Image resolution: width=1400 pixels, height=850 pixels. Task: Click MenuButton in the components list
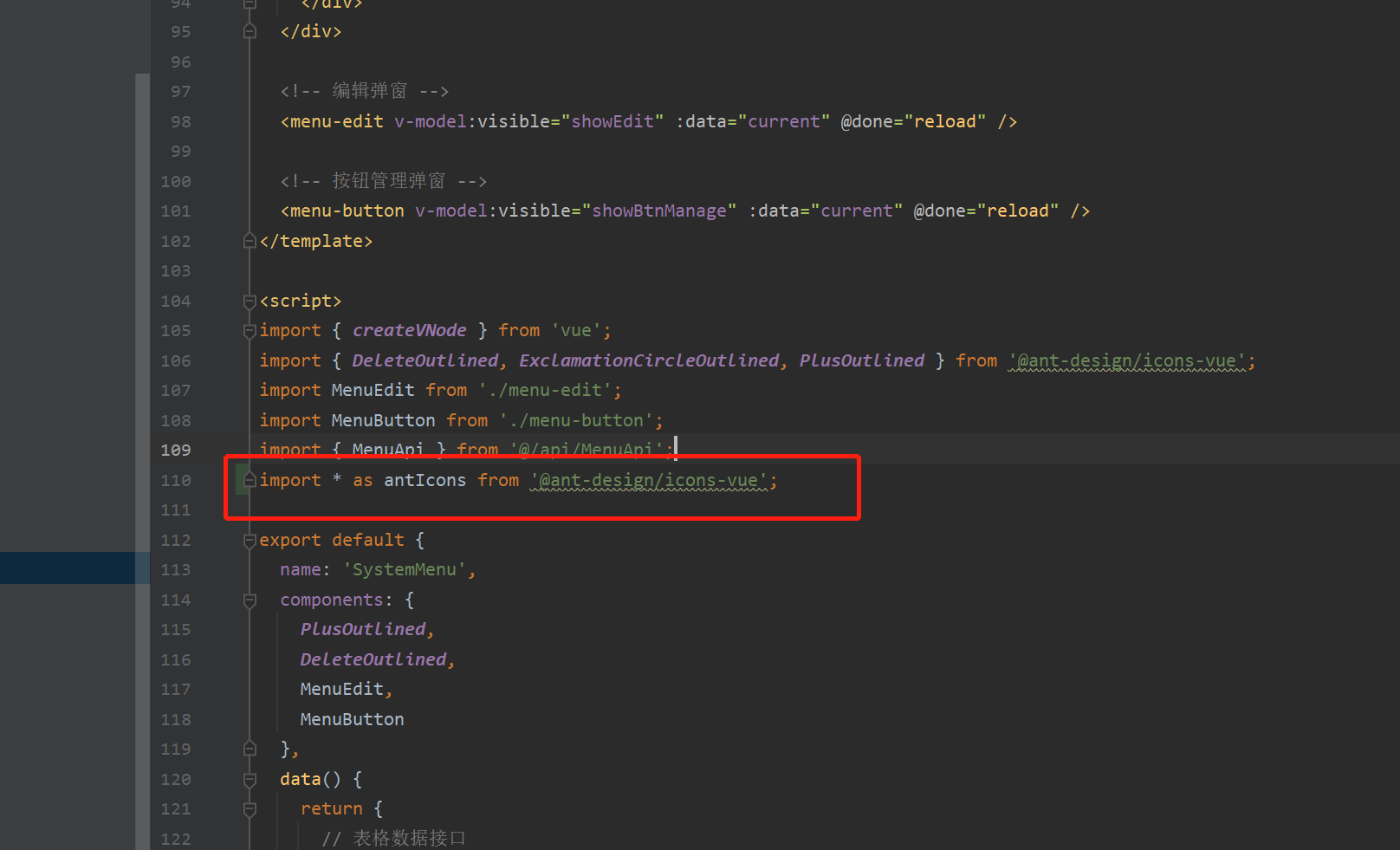click(x=352, y=718)
